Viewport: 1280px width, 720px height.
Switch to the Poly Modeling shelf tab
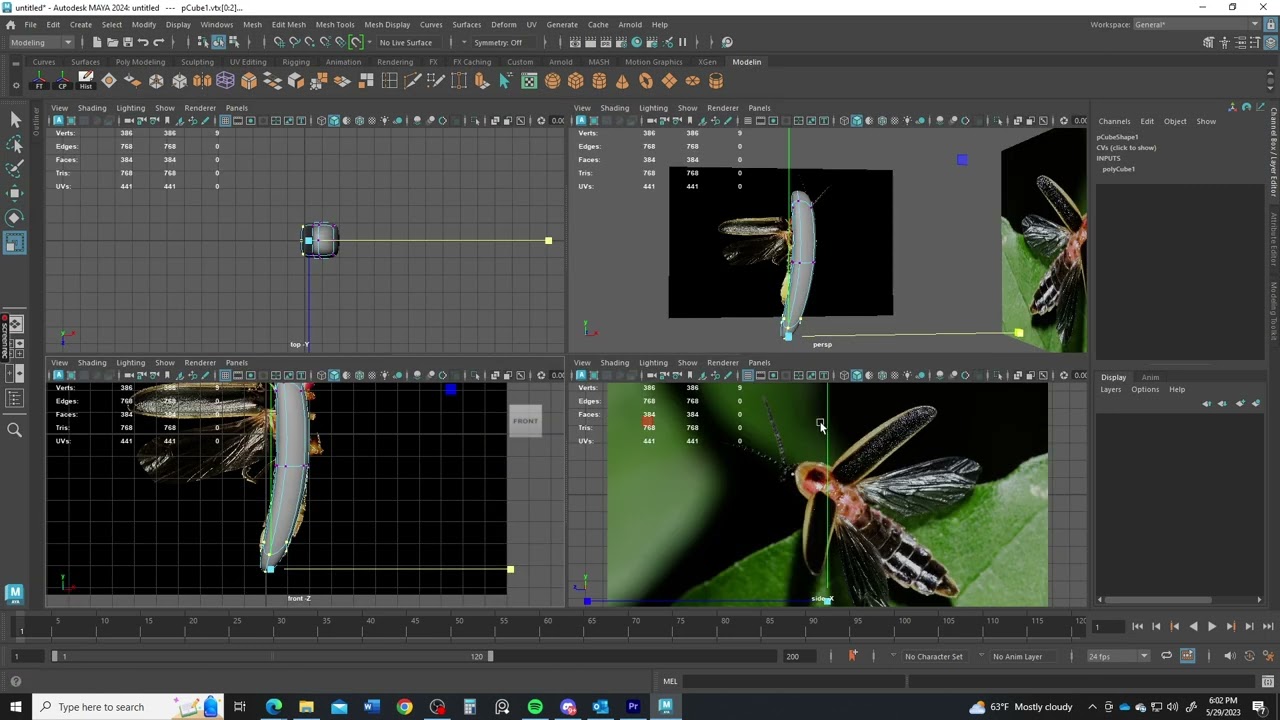[140, 62]
